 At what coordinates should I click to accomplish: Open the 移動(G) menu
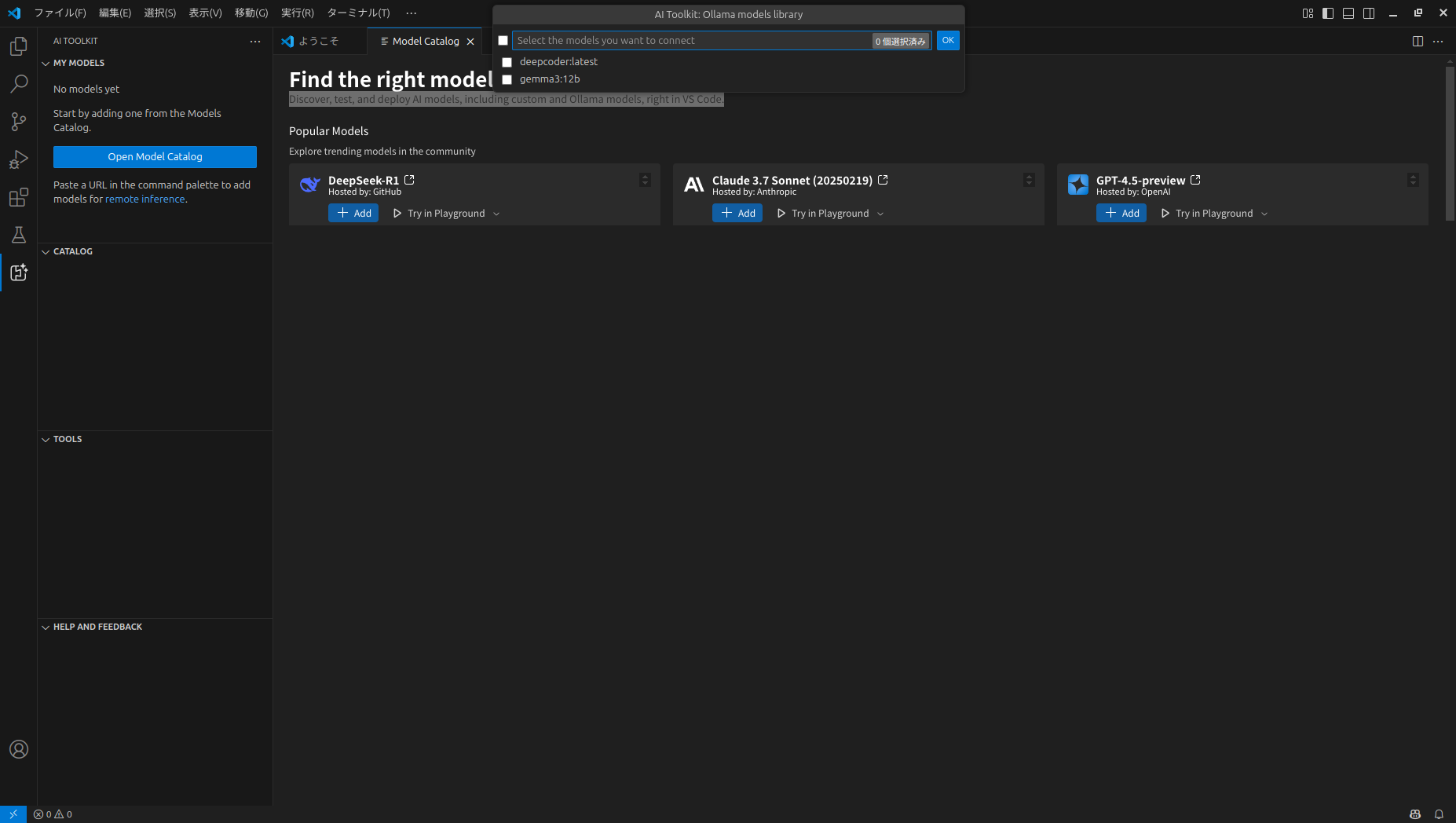(x=251, y=13)
